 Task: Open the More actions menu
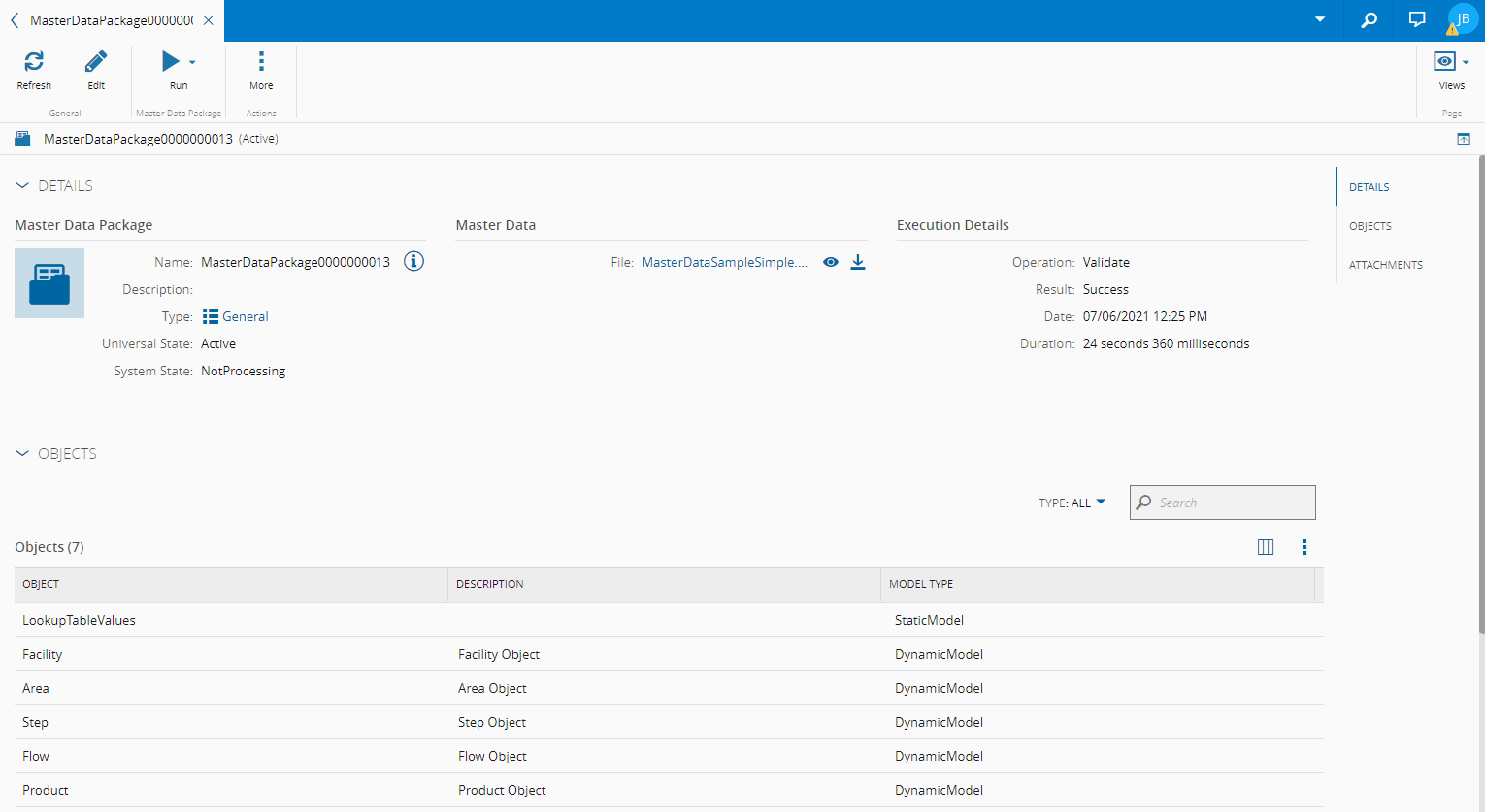261,62
